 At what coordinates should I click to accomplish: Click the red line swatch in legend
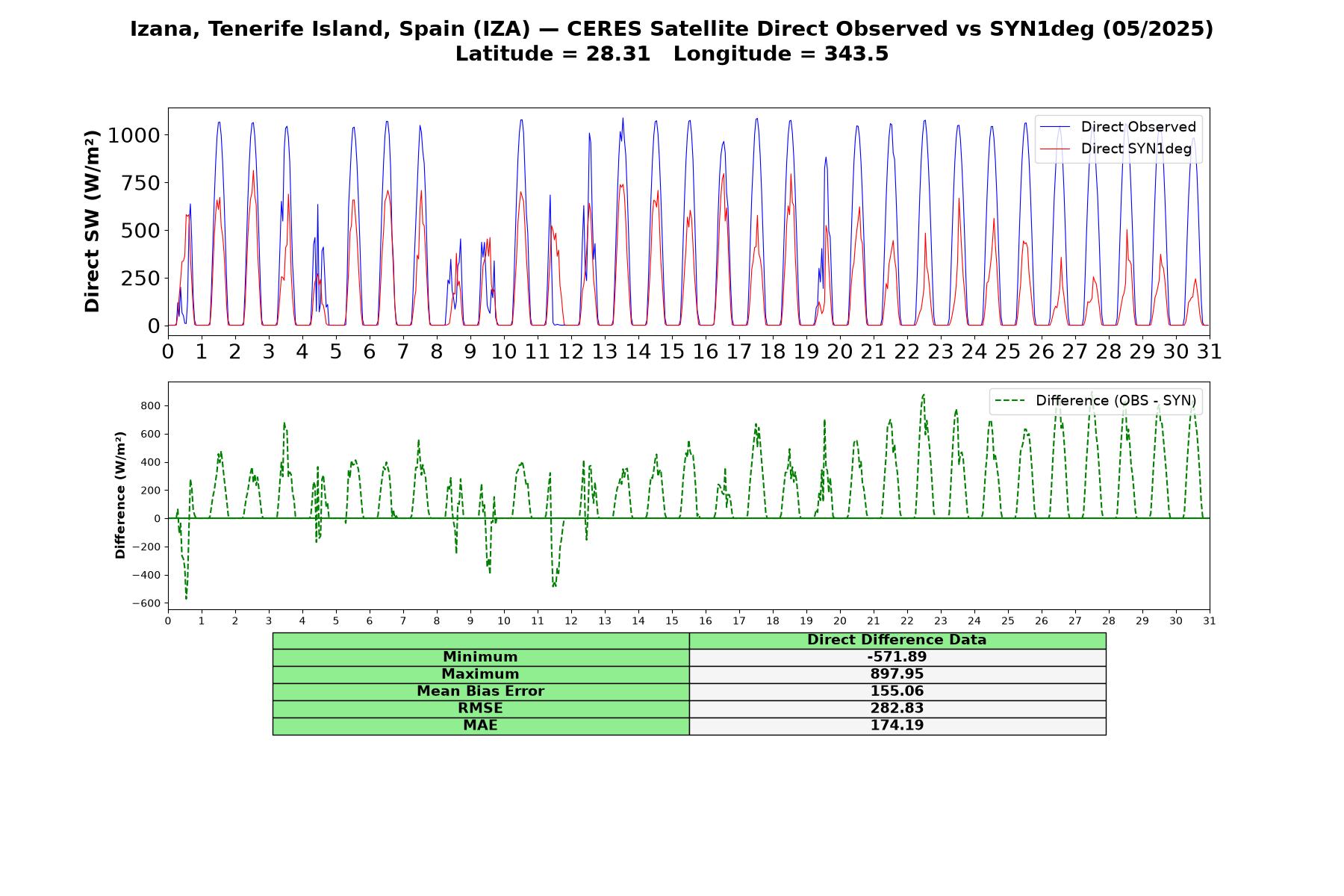[x=1055, y=149]
